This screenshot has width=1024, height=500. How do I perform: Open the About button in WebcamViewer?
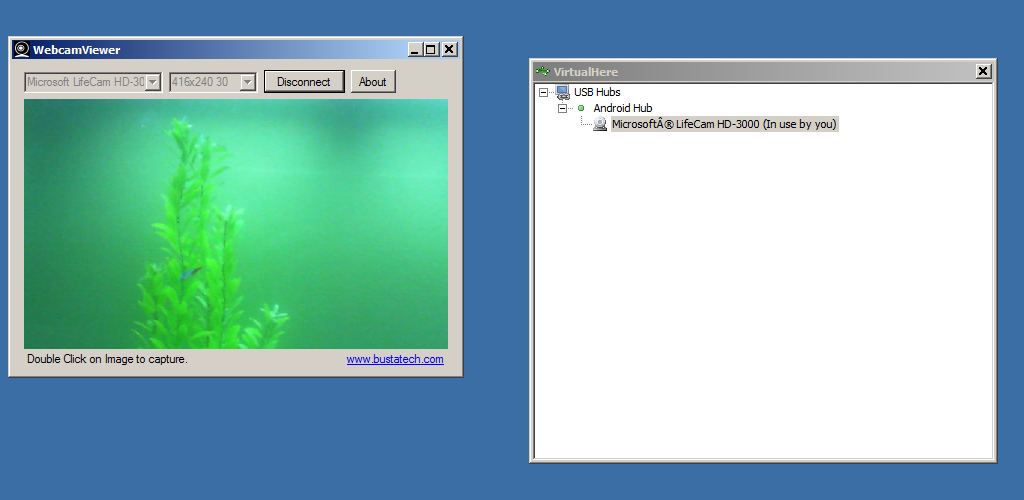click(x=373, y=82)
